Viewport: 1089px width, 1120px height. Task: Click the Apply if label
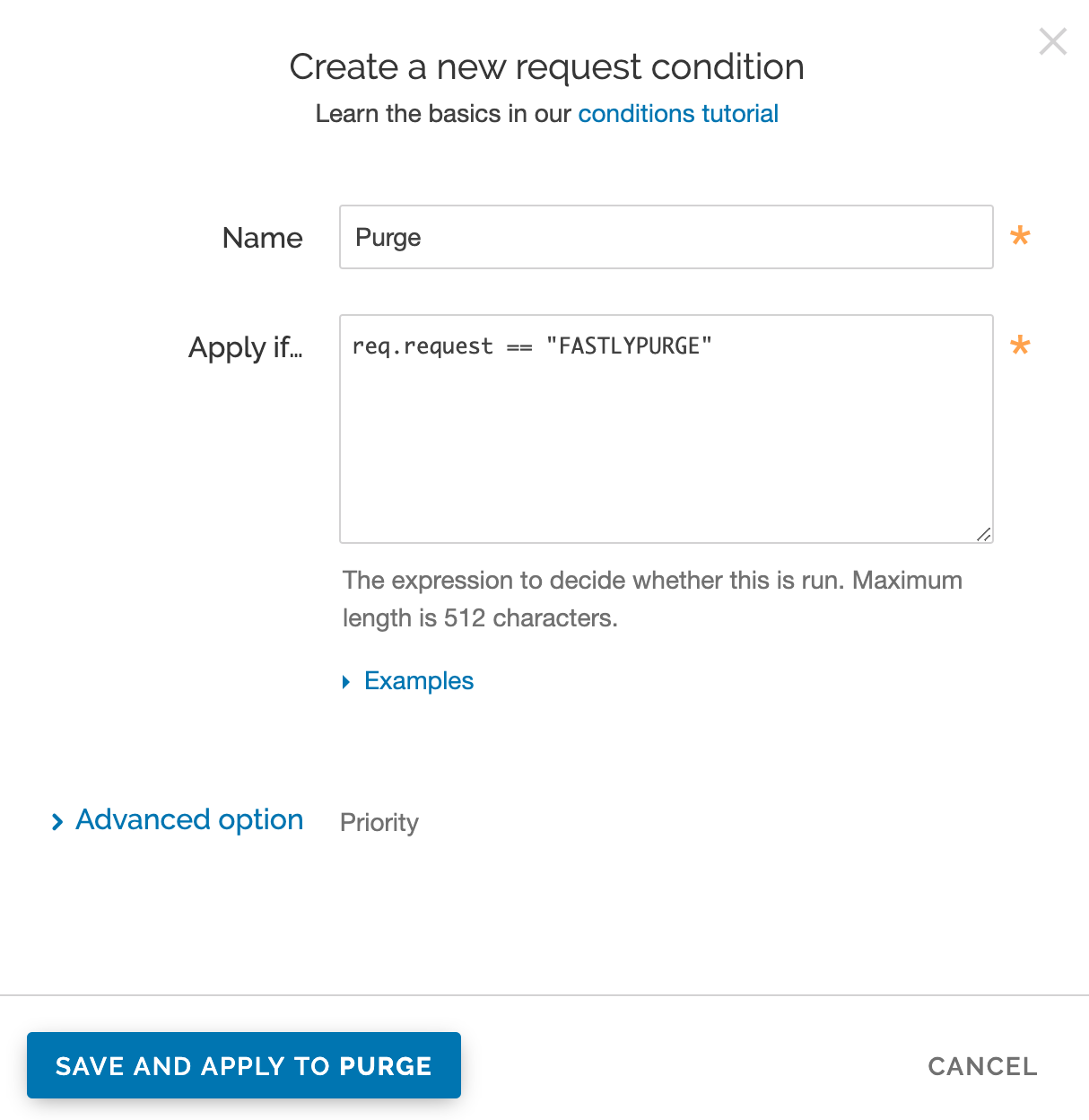[x=246, y=348]
